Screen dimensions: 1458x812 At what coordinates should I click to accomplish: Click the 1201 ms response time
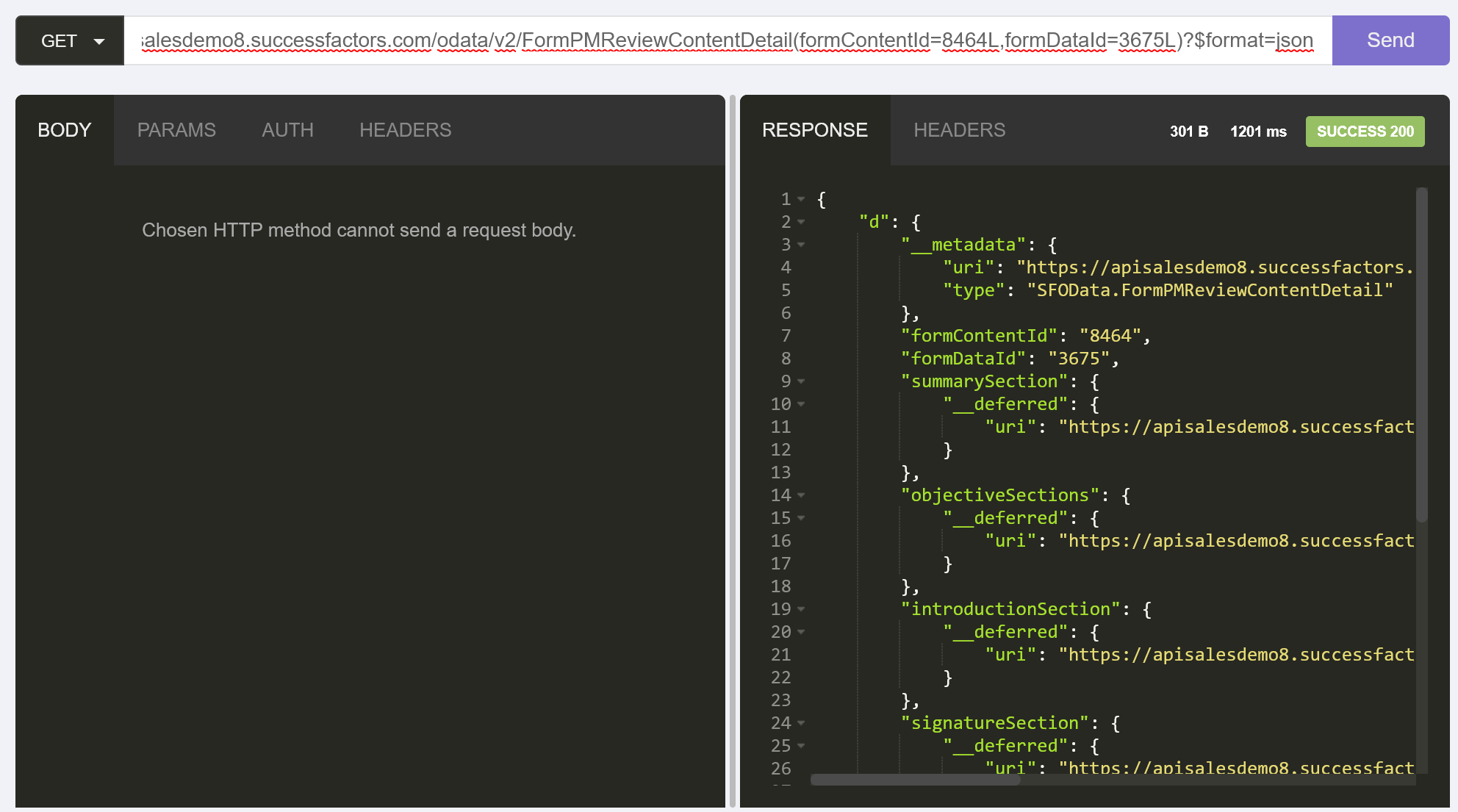1258,132
